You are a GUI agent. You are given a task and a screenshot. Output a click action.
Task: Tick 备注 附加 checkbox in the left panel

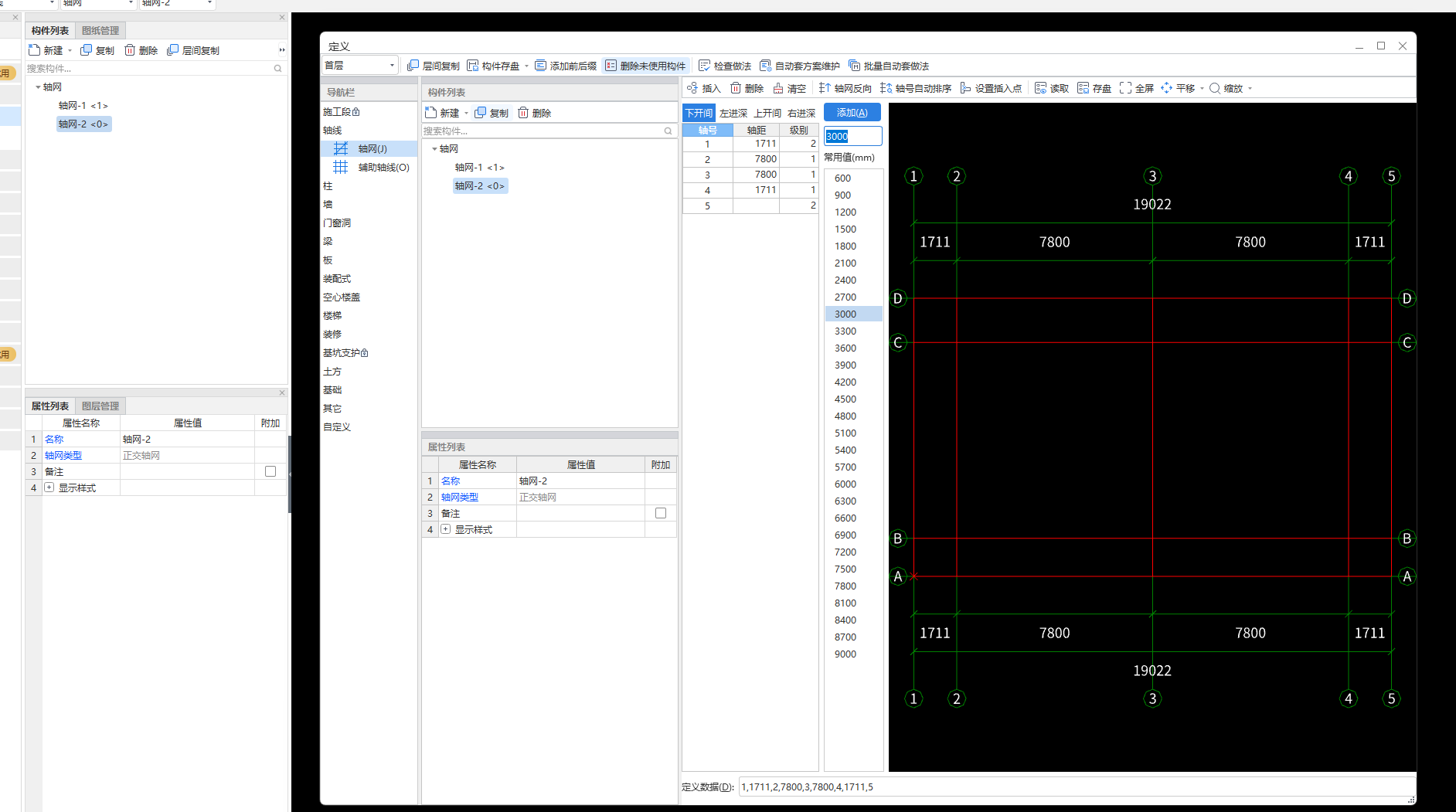click(x=270, y=471)
